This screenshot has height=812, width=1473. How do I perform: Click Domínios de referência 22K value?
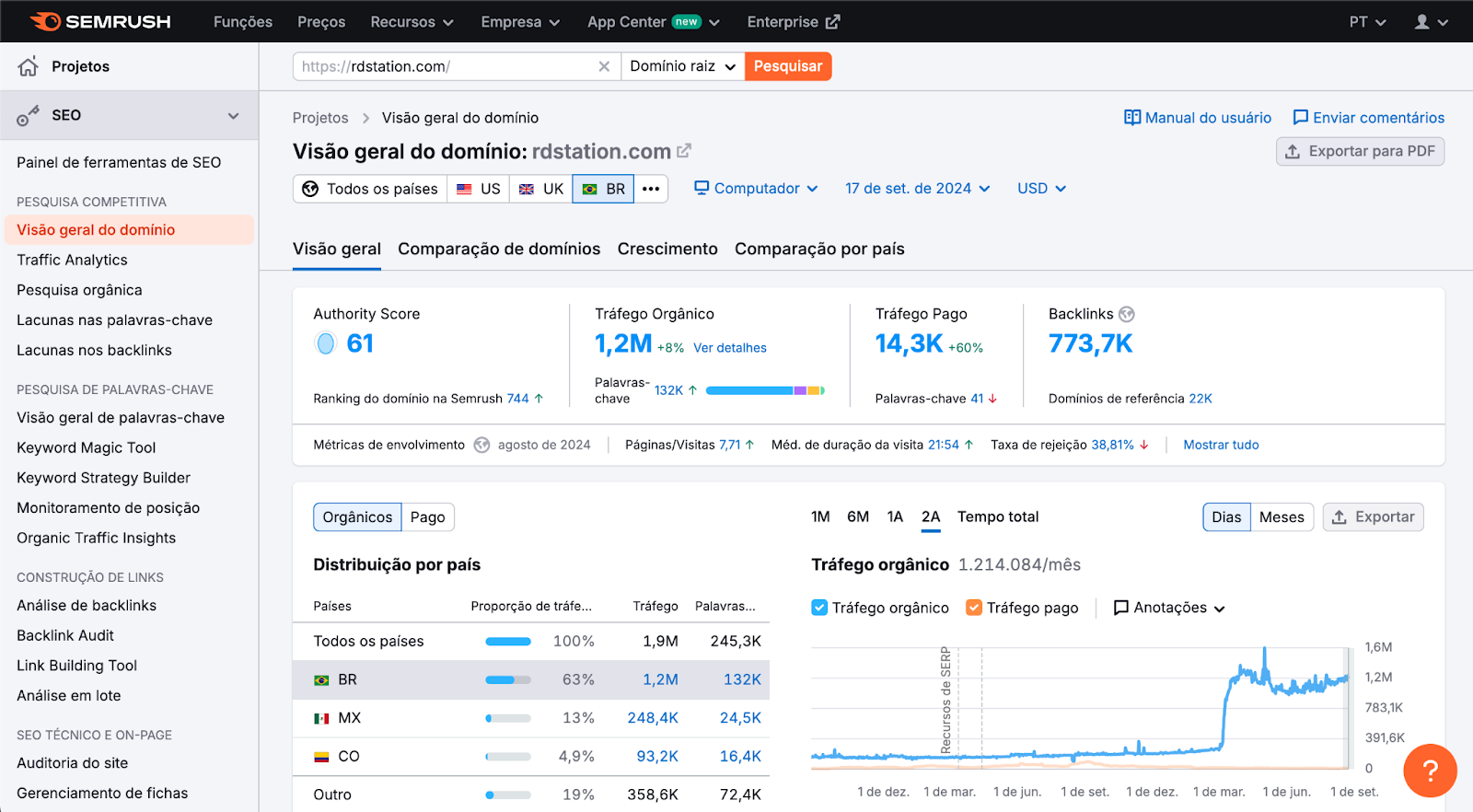coord(1200,399)
